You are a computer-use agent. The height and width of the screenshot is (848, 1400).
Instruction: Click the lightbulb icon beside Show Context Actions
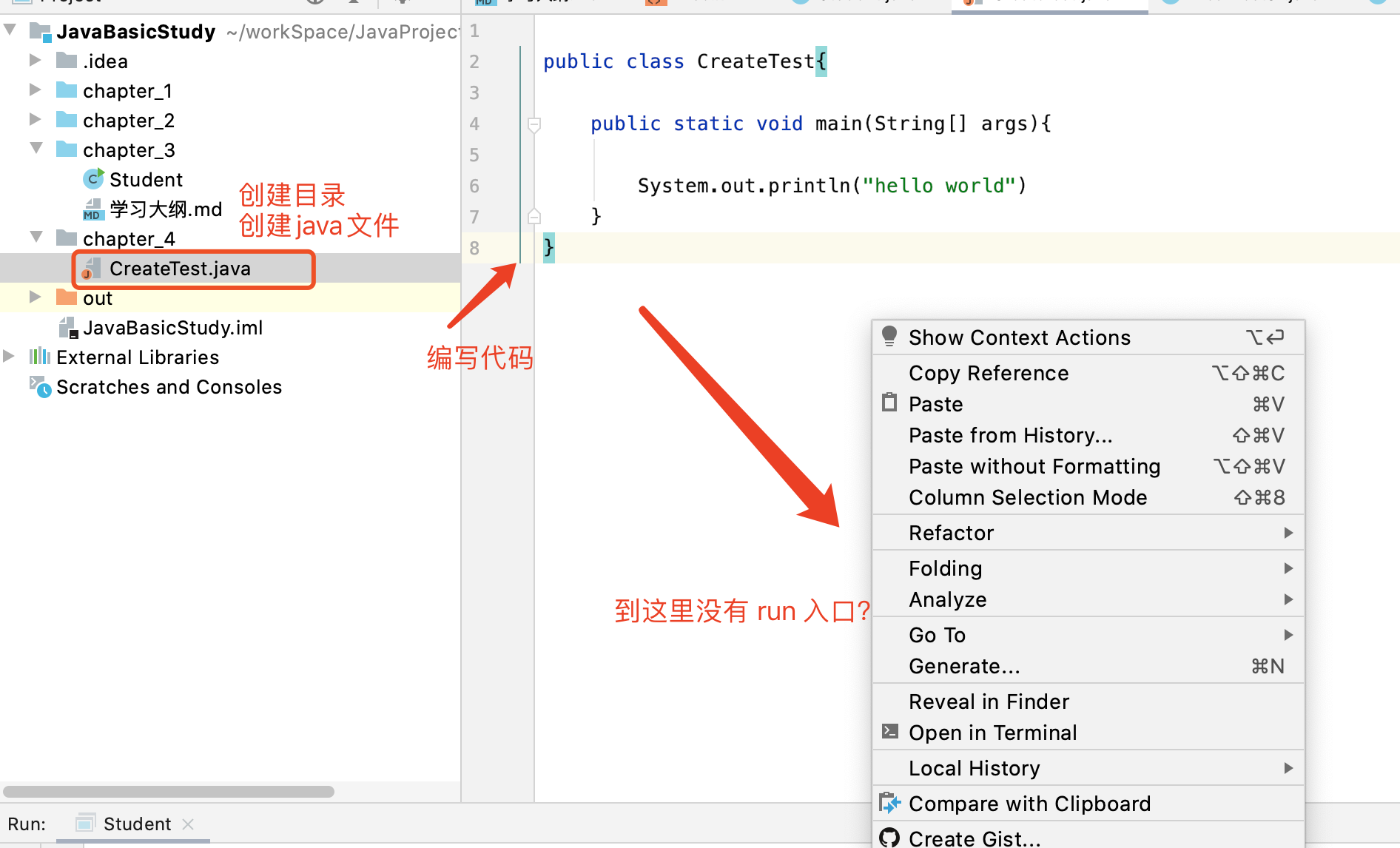(x=889, y=337)
